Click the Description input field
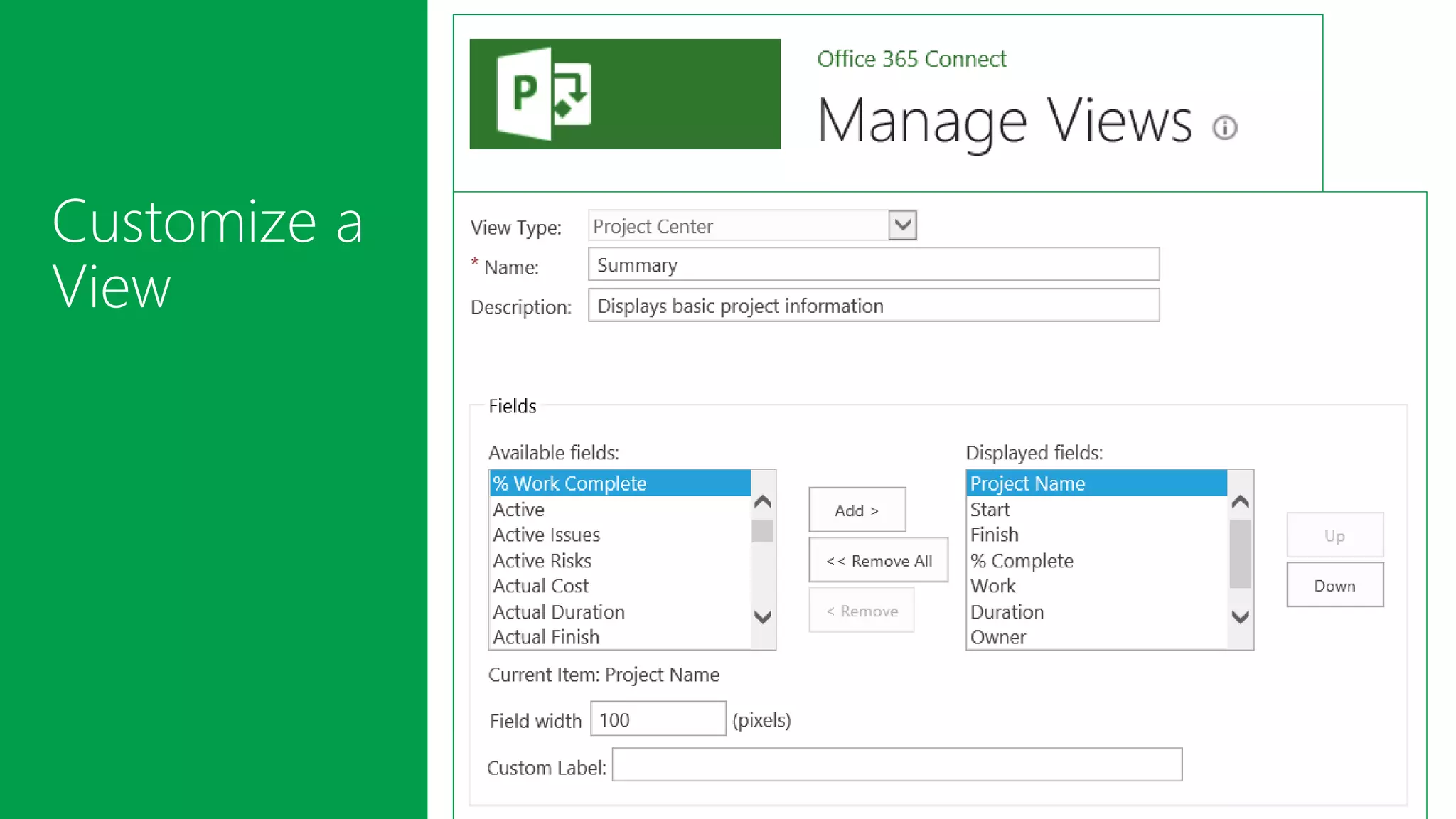 (x=873, y=306)
